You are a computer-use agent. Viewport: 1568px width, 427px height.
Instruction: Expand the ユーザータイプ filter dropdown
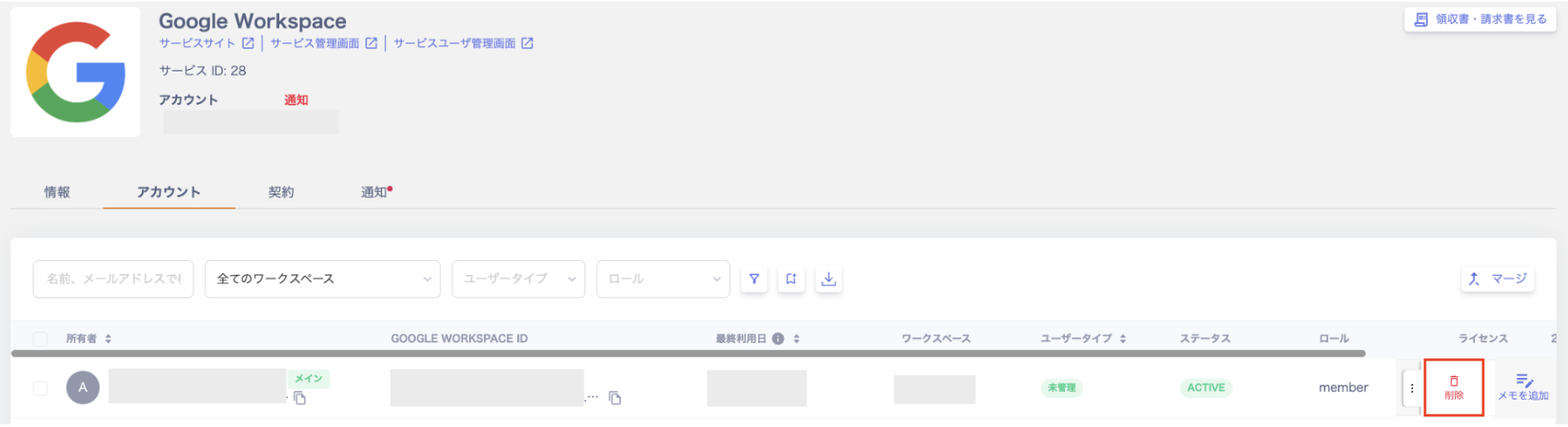pos(519,278)
